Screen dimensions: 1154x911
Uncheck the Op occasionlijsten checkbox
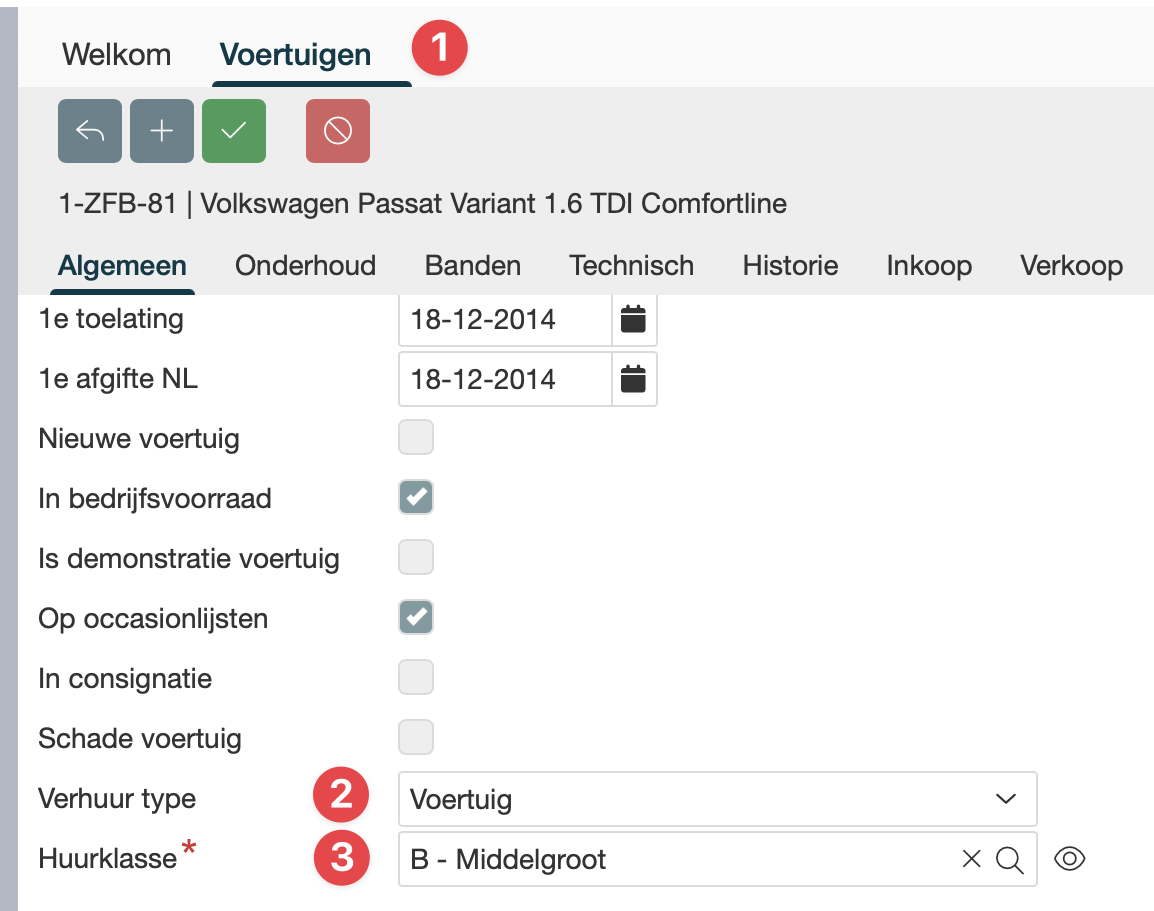pos(416,618)
